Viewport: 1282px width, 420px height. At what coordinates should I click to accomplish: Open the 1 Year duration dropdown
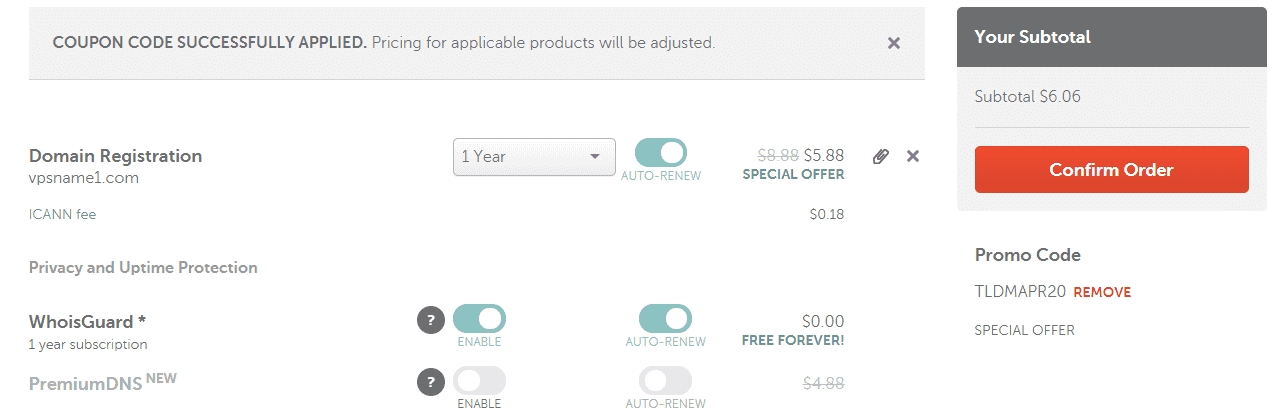pos(534,156)
